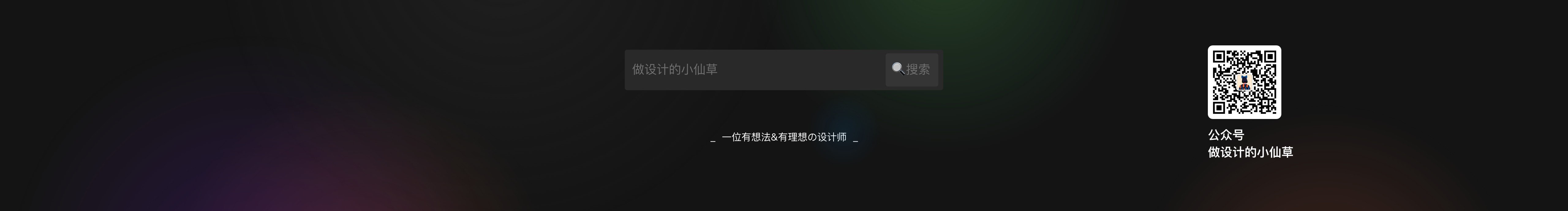This screenshot has width=1568, height=211.
Task: Click the underscore before the tagline
Action: (x=713, y=141)
